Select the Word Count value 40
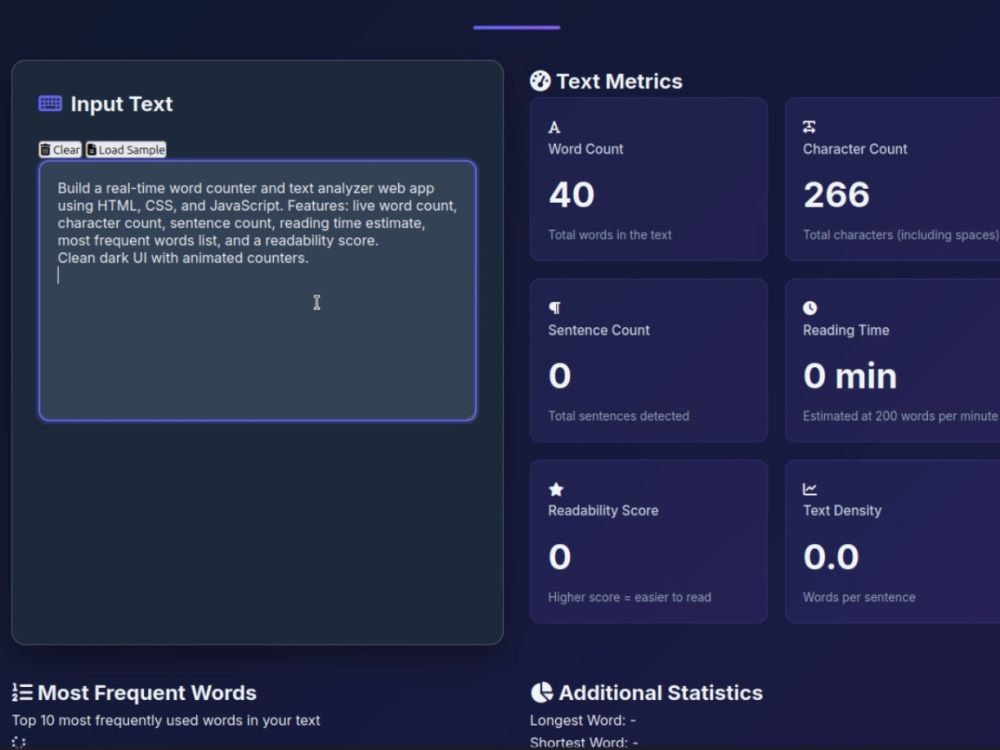Screen dimensions: 1000x750 click(571, 195)
